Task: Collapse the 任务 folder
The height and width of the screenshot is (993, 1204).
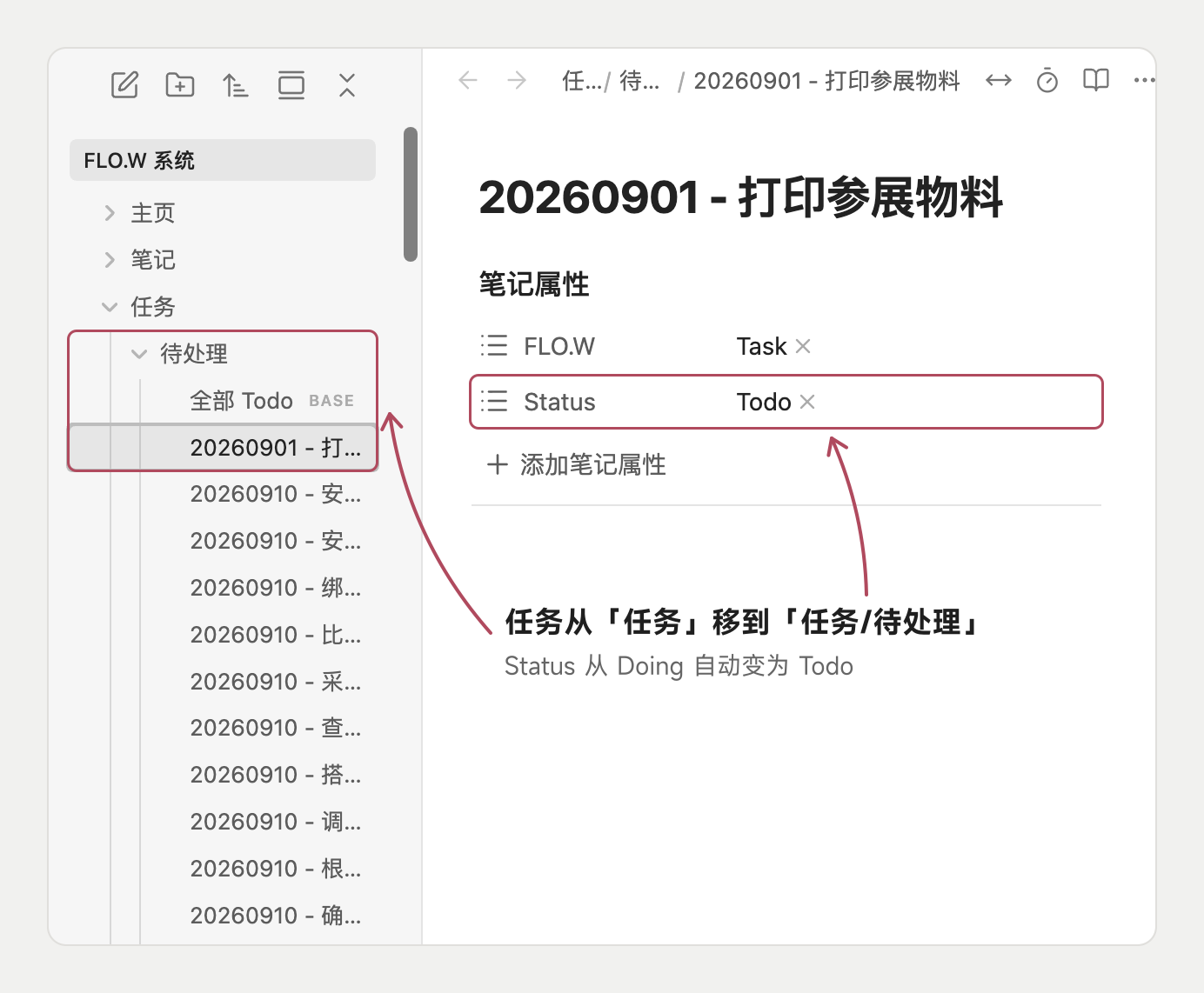Action: 110,307
